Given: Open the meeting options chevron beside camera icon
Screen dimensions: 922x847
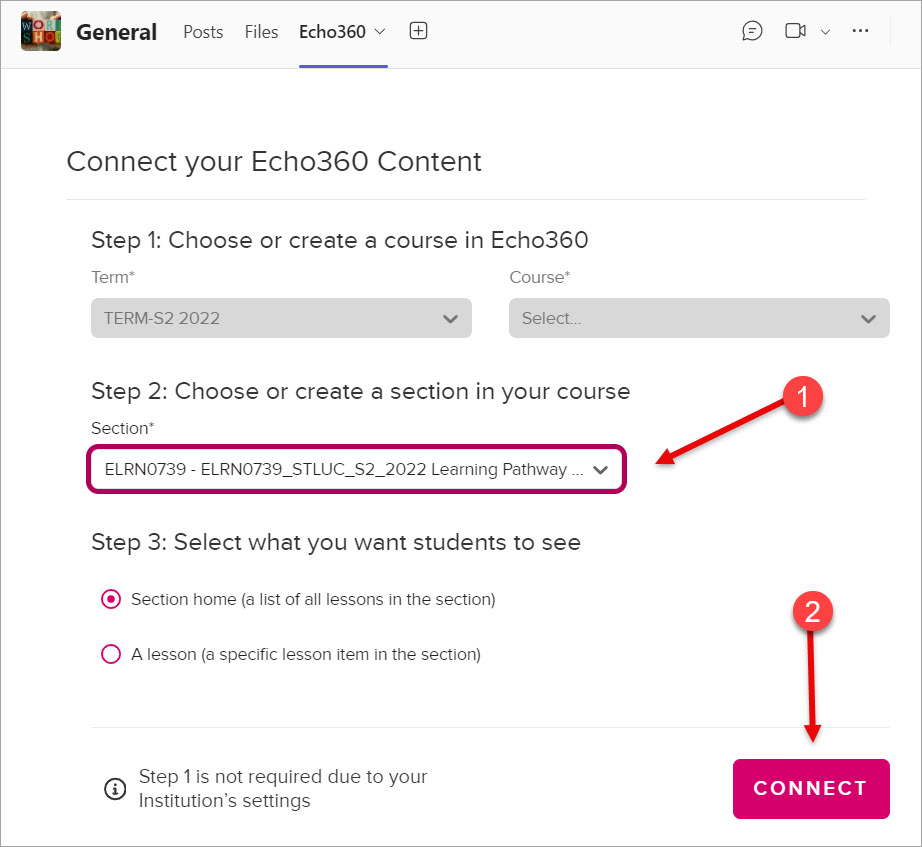Looking at the screenshot, I should [824, 31].
